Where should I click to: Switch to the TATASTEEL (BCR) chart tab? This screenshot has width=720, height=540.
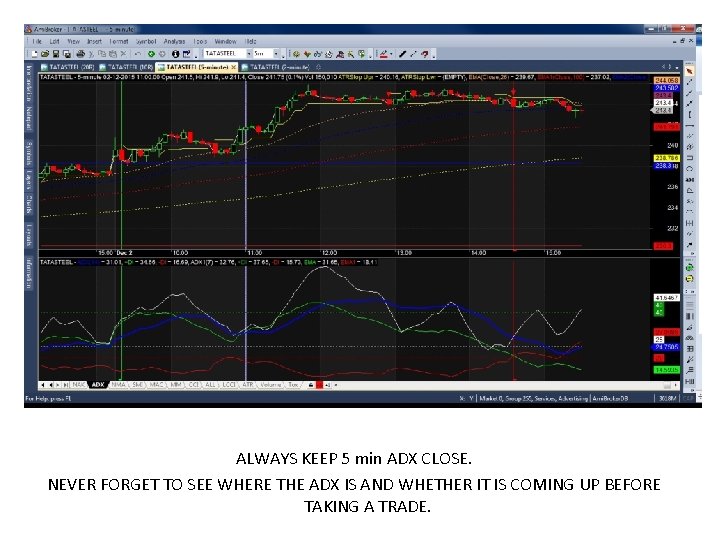[126, 67]
